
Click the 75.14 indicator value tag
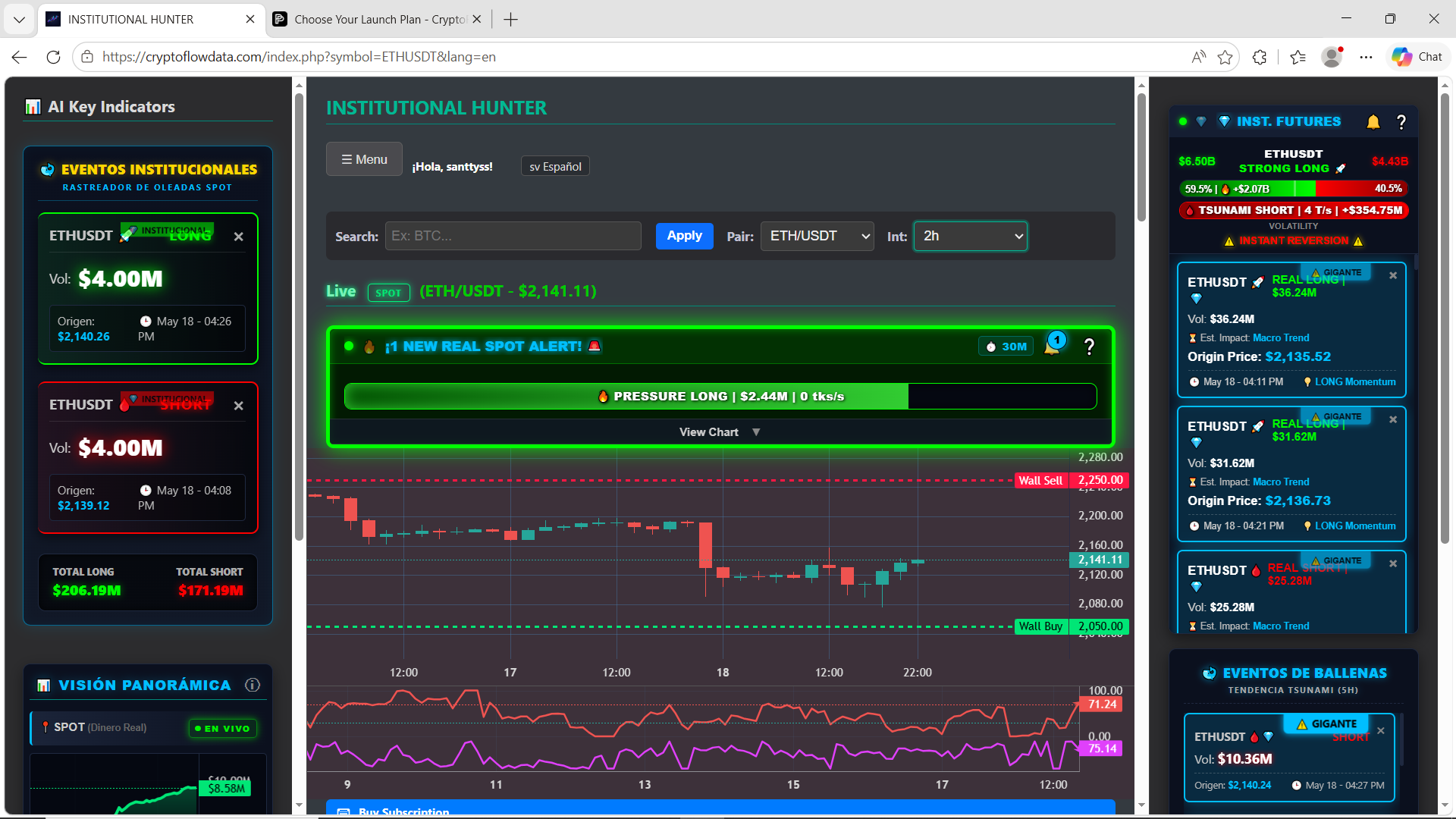click(1101, 748)
